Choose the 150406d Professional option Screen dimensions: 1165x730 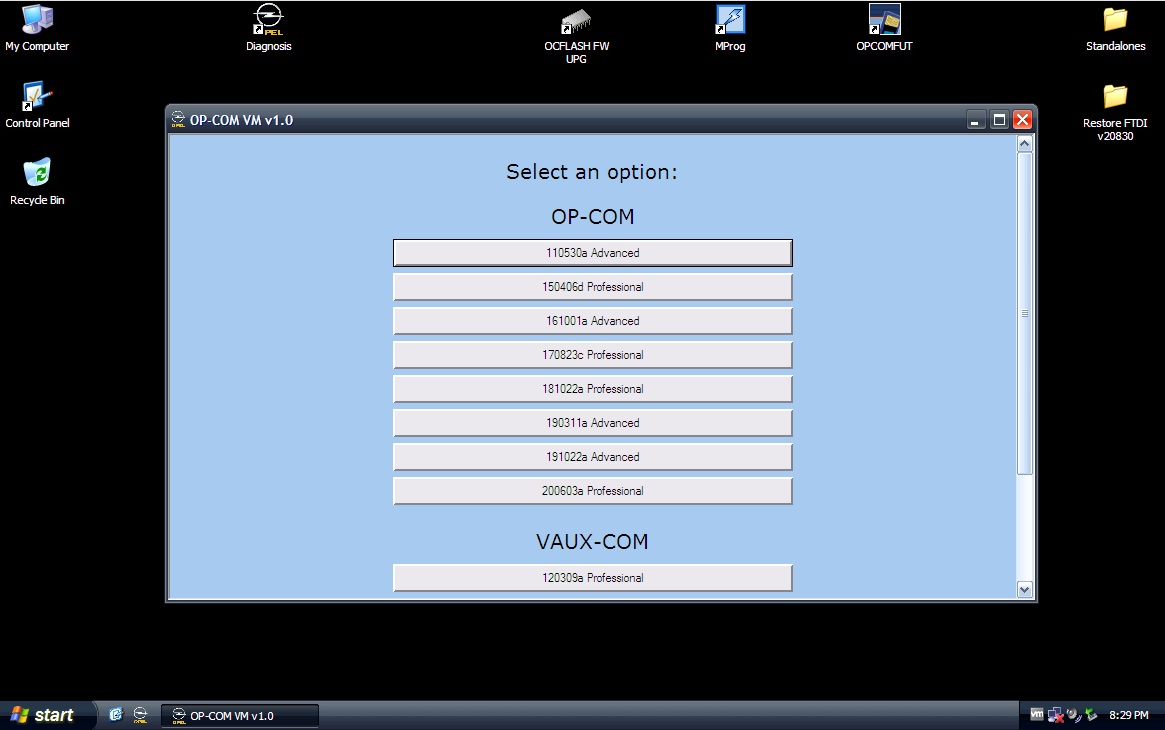click(592, 287)
